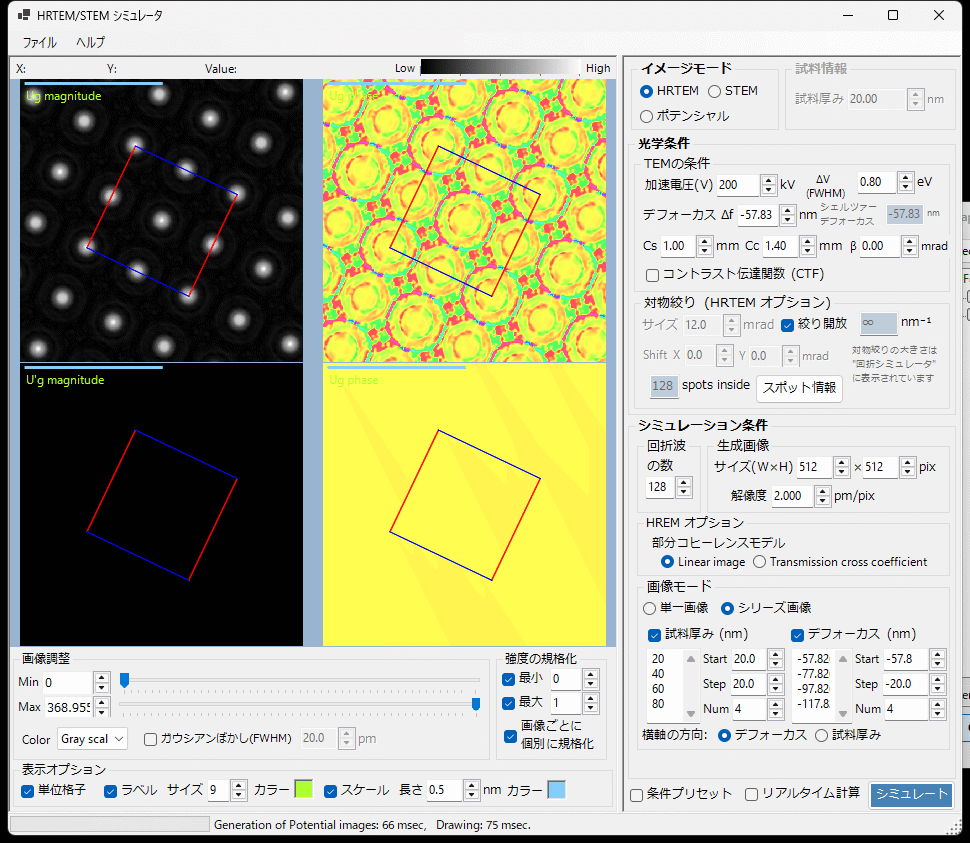Enable the ガウシアンぼかし (FWHM) checkbox
The image size is (970, 843).
(150, 738)
